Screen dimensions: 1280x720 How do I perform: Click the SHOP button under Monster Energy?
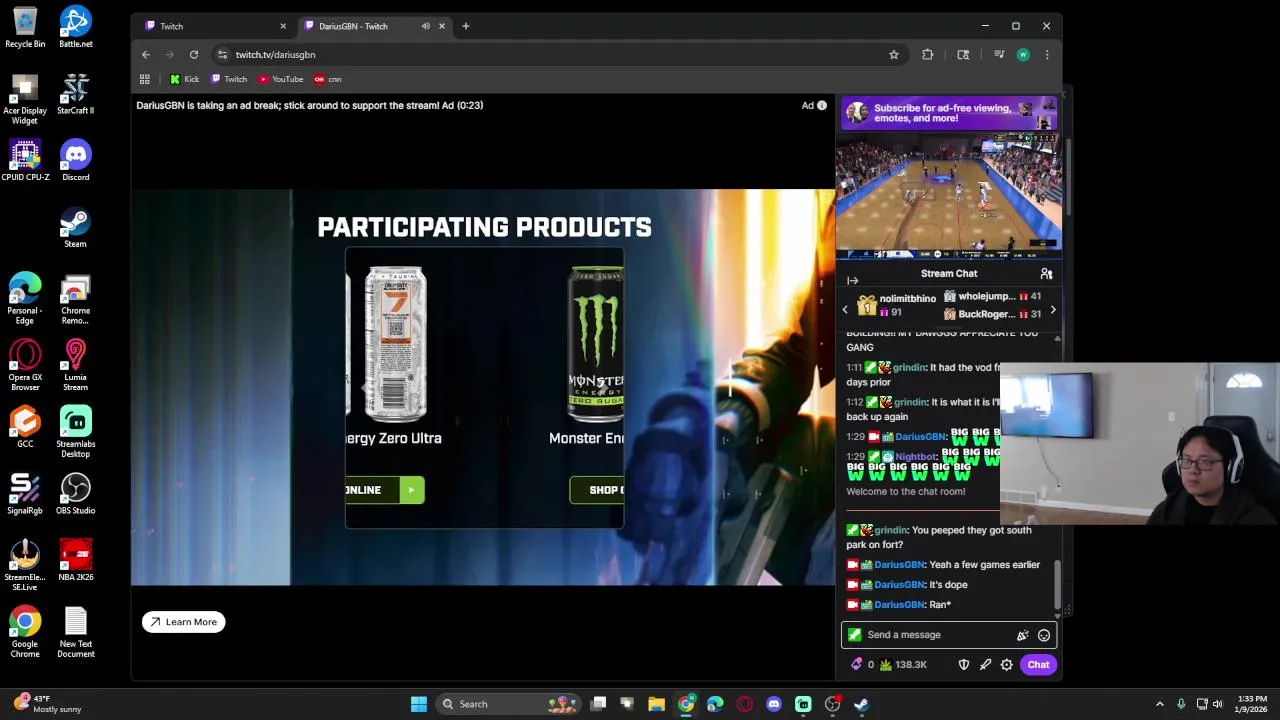(597, 490)
